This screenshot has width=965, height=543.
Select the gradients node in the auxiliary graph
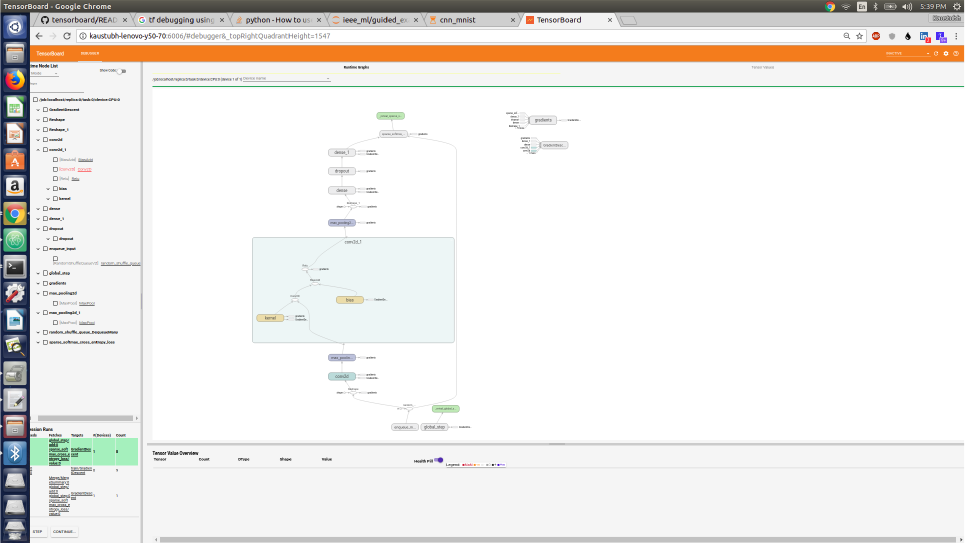[543, 120]
